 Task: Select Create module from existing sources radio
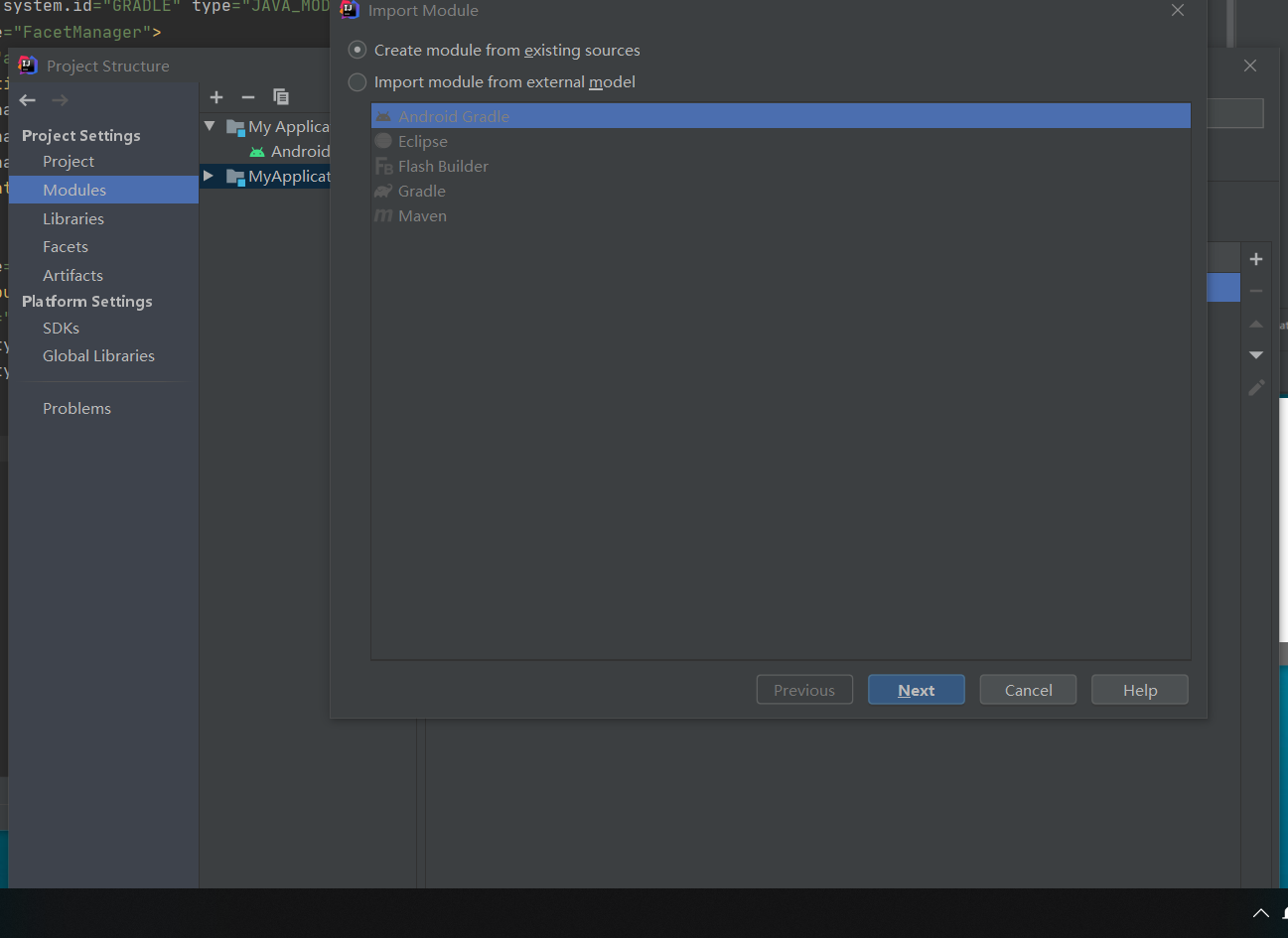(358, 50)
